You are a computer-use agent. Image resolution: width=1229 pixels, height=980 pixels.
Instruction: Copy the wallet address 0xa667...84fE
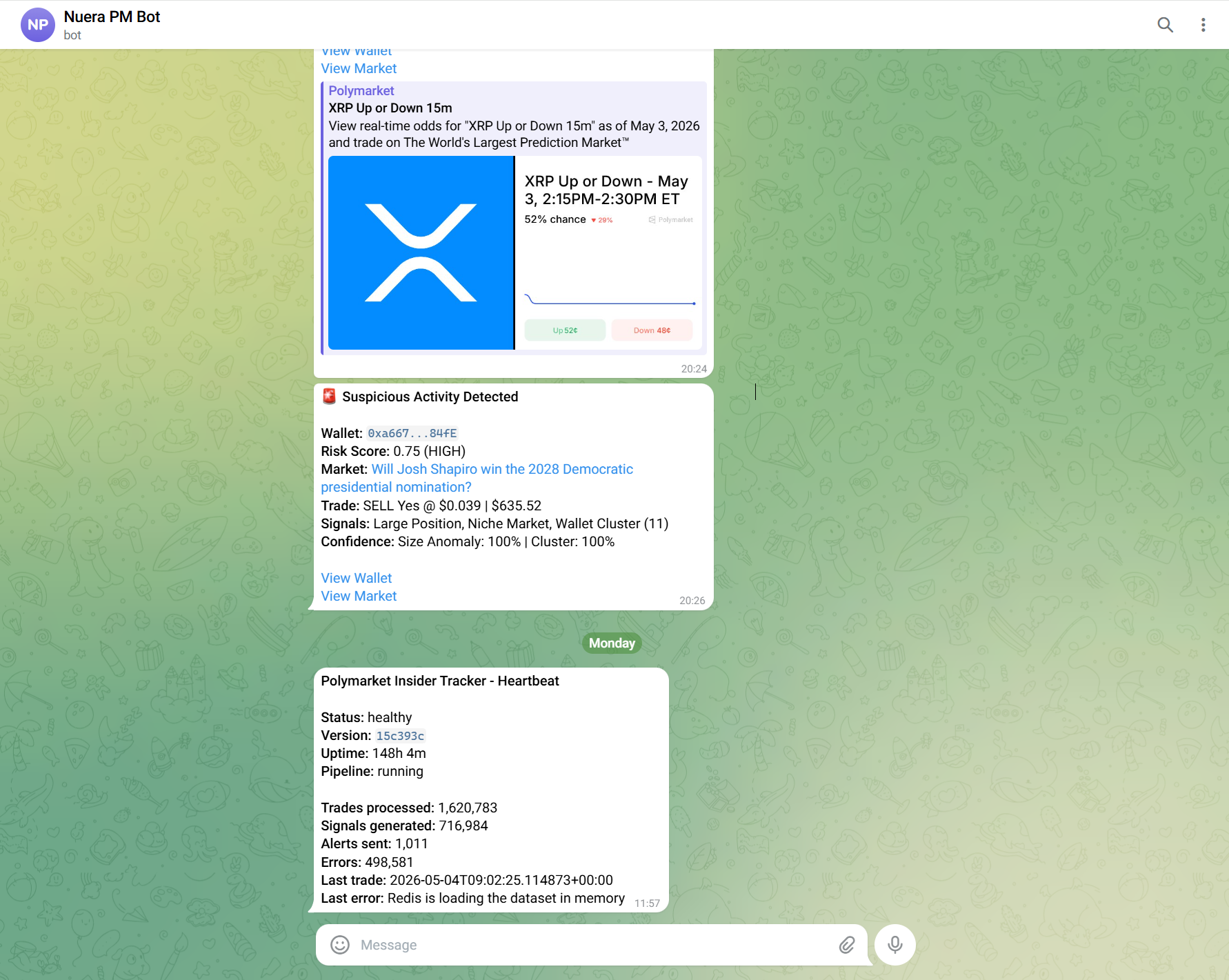[412, 433]
